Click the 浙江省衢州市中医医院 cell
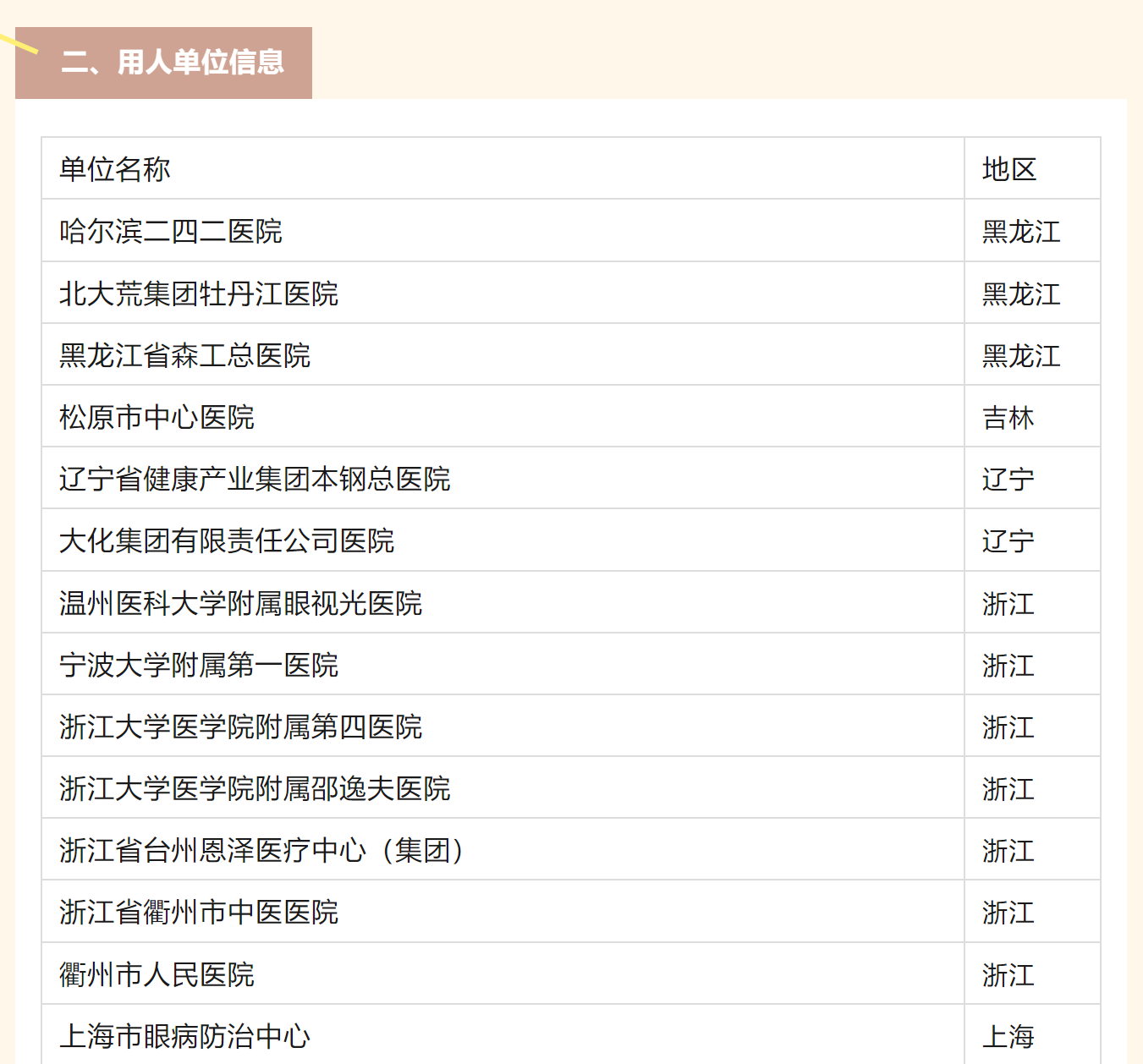The image size is (1143, 1064). [x=199, y=912]
